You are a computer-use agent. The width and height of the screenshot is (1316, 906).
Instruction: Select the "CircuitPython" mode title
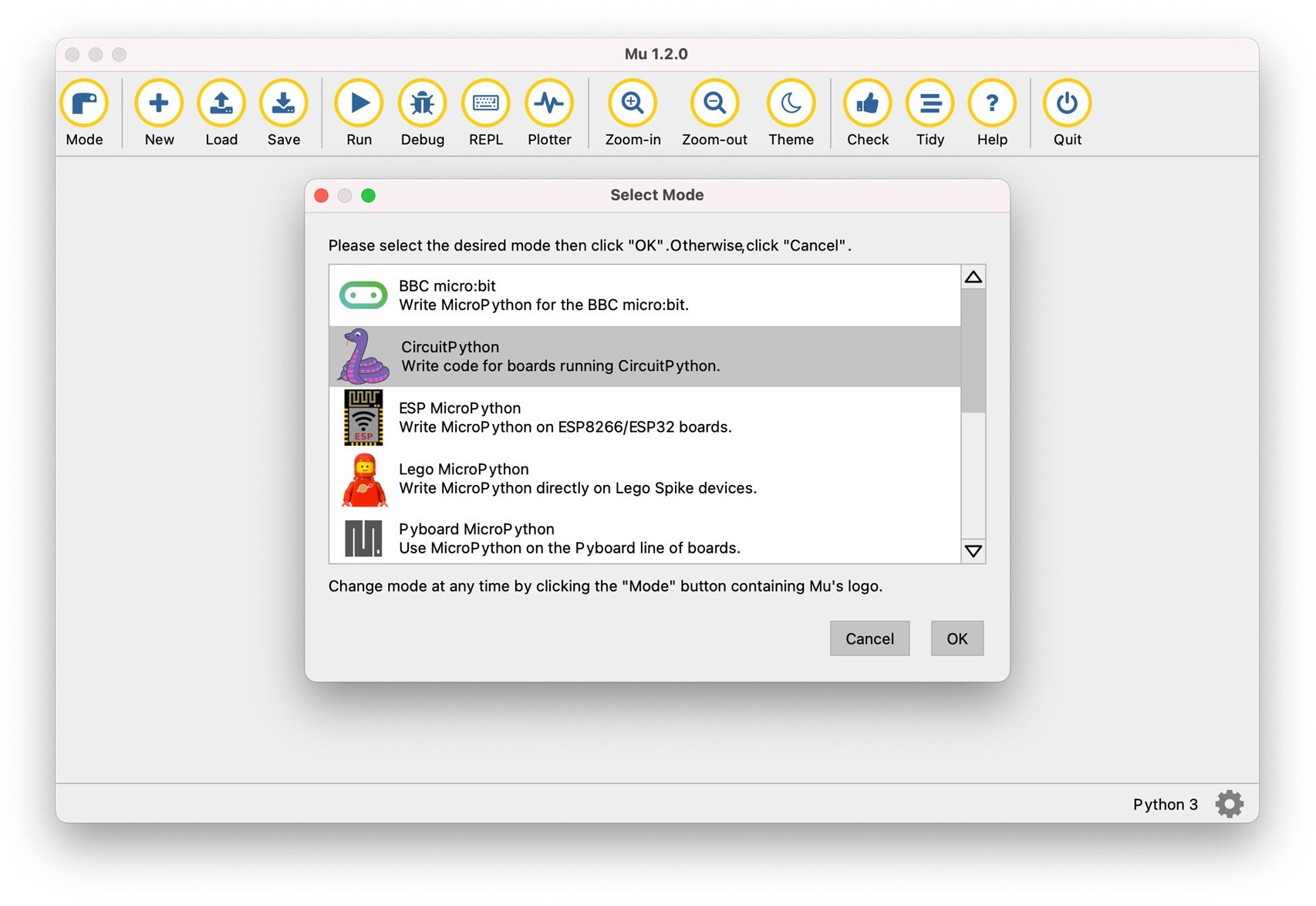(450, 347)
